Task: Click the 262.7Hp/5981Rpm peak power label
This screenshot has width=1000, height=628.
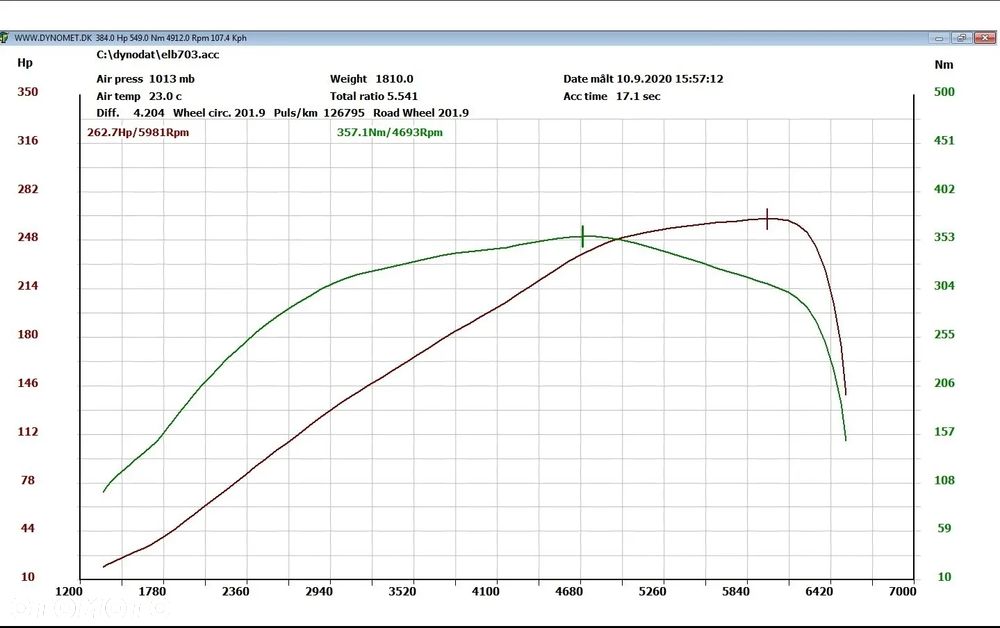Action: tap(138, 133)
